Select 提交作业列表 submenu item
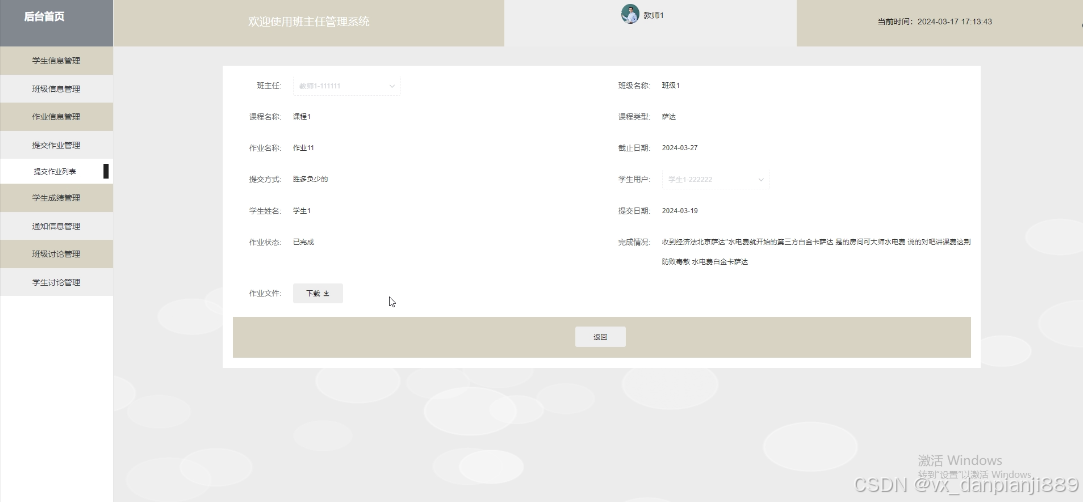This screenshot has width=1083, height=502. coord(55,172)
